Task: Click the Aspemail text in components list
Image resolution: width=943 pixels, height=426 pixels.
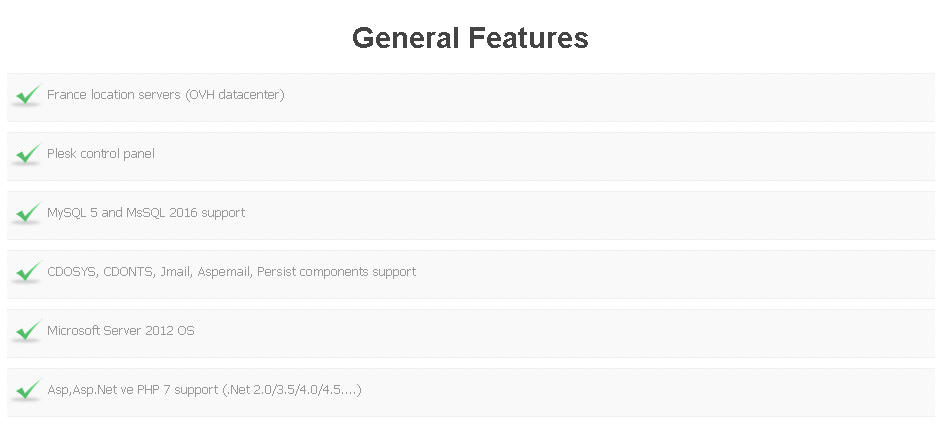Action: [x=225, y=272]
